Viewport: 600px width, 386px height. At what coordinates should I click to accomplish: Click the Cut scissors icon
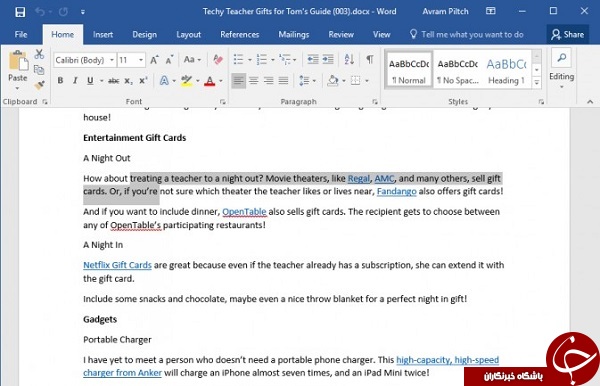pyautogui.click(x=39, y=54)
